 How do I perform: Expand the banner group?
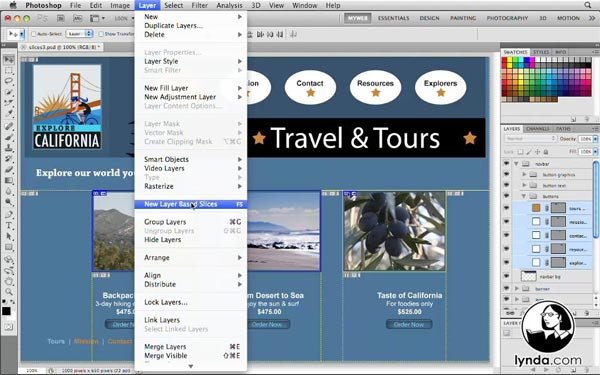[517, 288]
